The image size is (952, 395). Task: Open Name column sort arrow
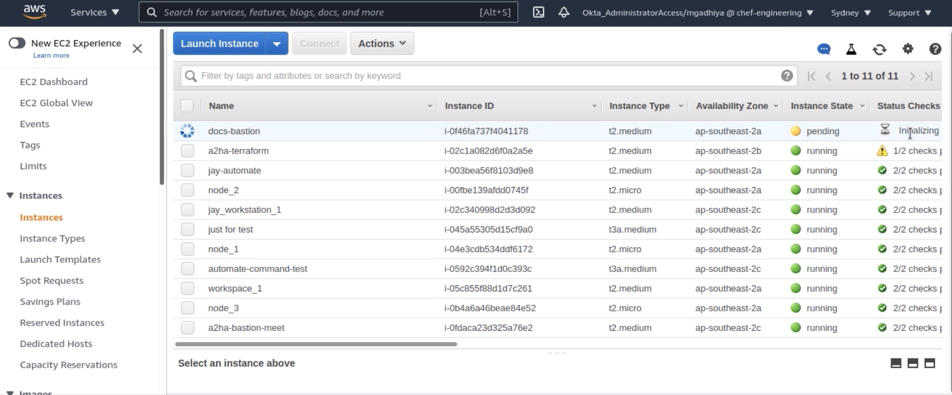pos(430,106)
